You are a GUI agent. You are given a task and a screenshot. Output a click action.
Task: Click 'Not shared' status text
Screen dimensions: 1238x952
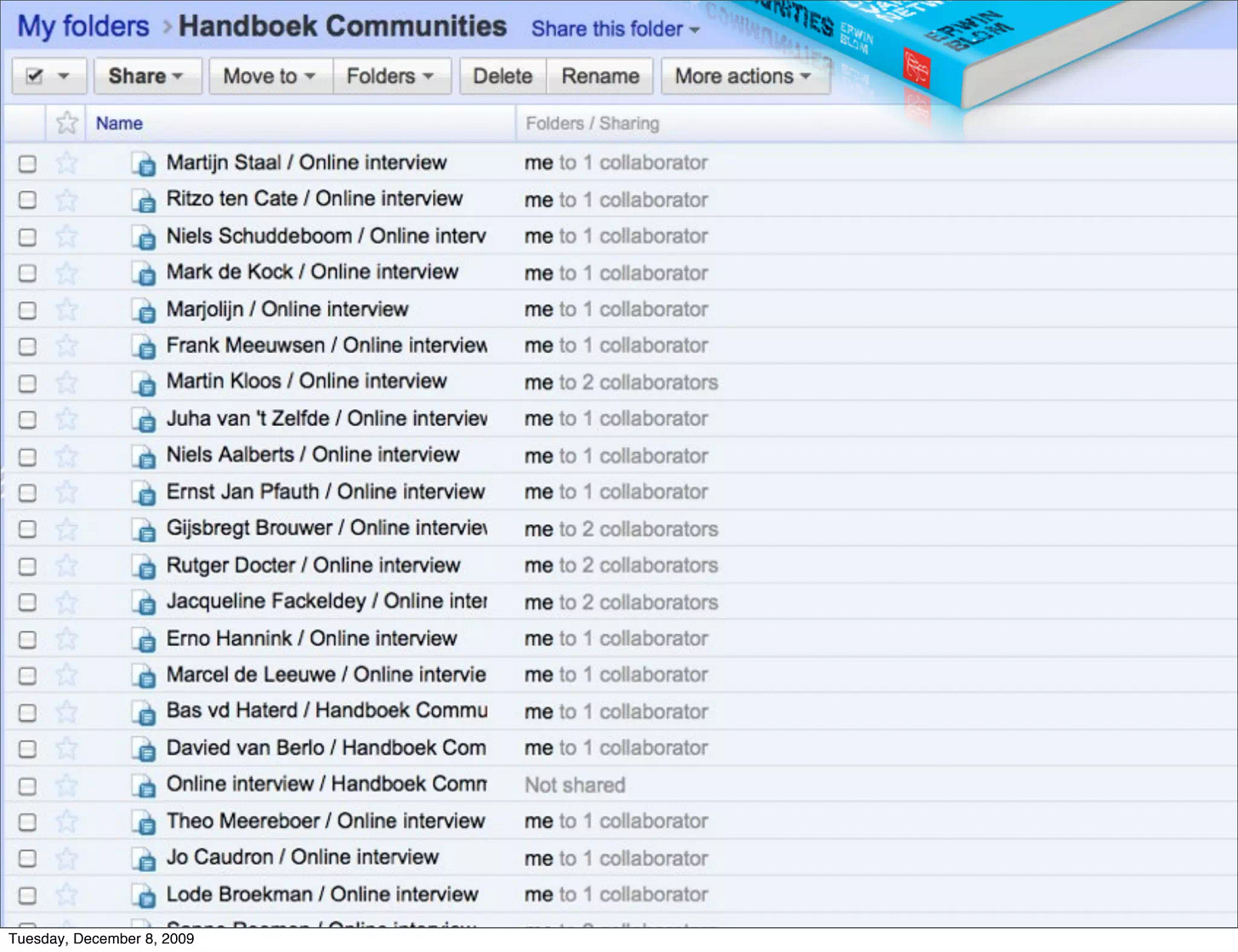[575, 785]
